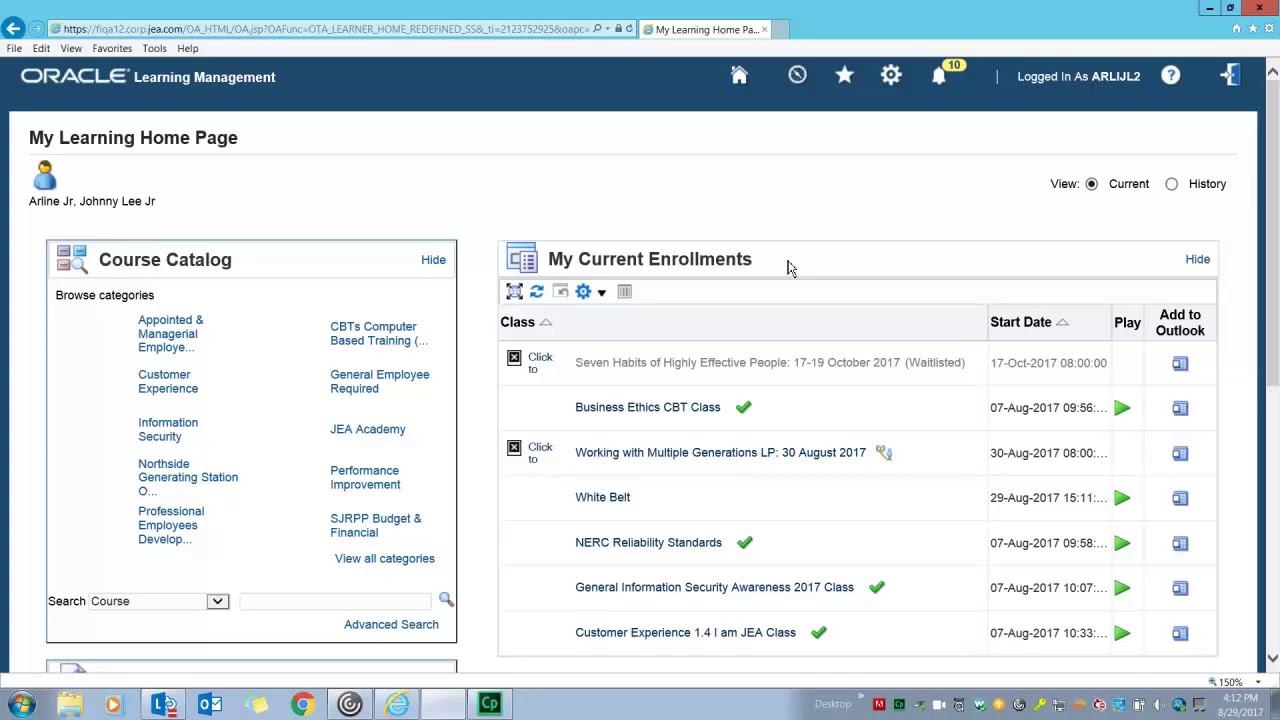The height and width of the screenshot is (720, 1280).
Task: Play General Information Security Awareness 2017 Class
Action: pyautogui.click(x=1122, y=588)
